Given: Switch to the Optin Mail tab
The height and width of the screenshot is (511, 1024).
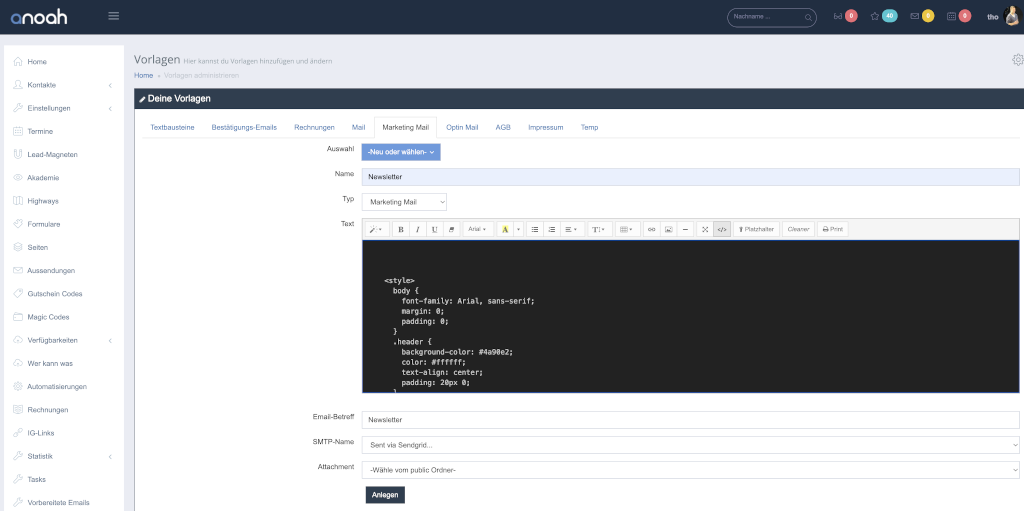Looking at the screenshot, I should point(462,127).
